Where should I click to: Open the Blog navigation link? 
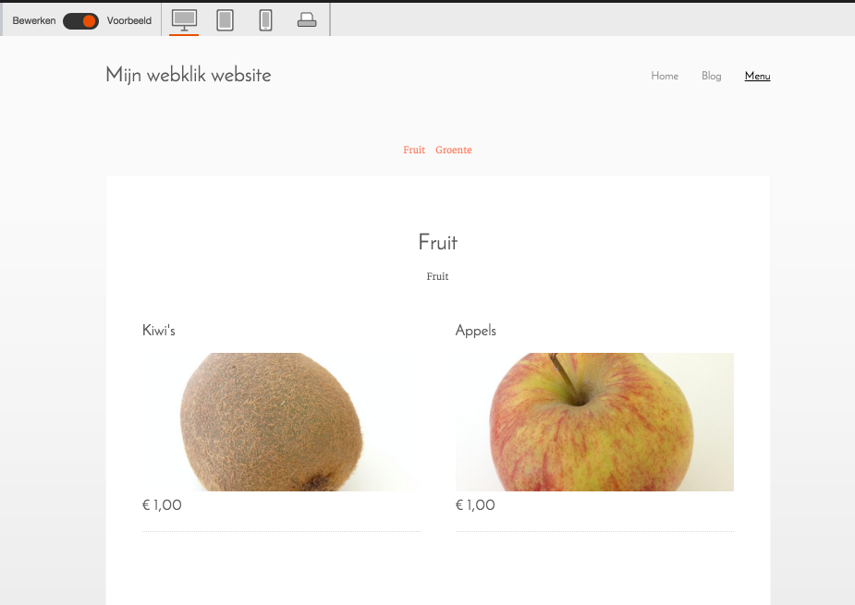pos(711,76)
